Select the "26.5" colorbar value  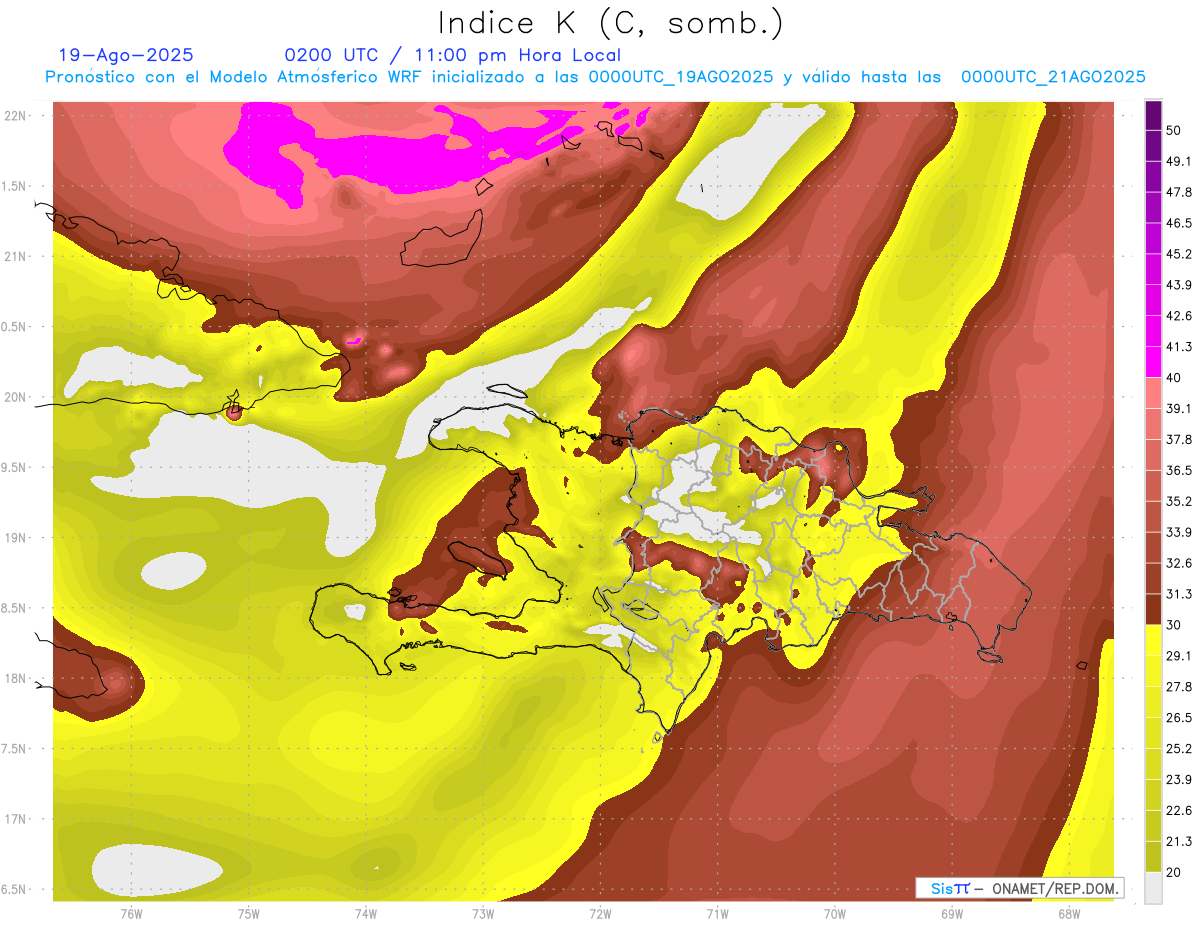click(x=1179, y=717)
